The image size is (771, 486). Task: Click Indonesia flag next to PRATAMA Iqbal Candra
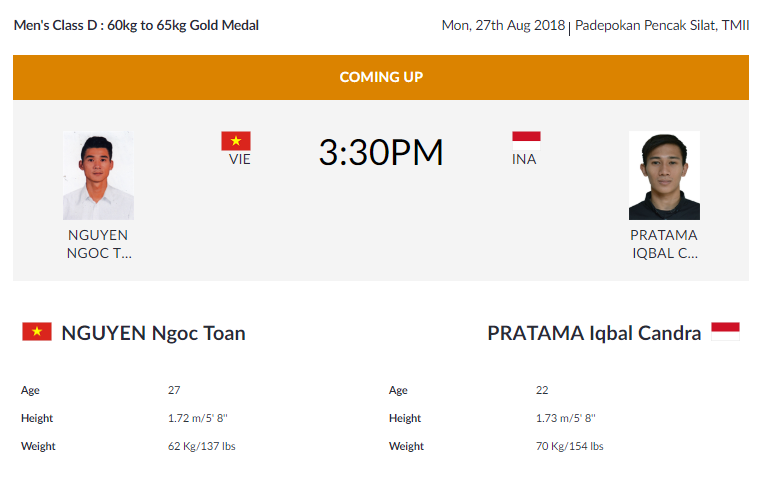click(725, 332)
